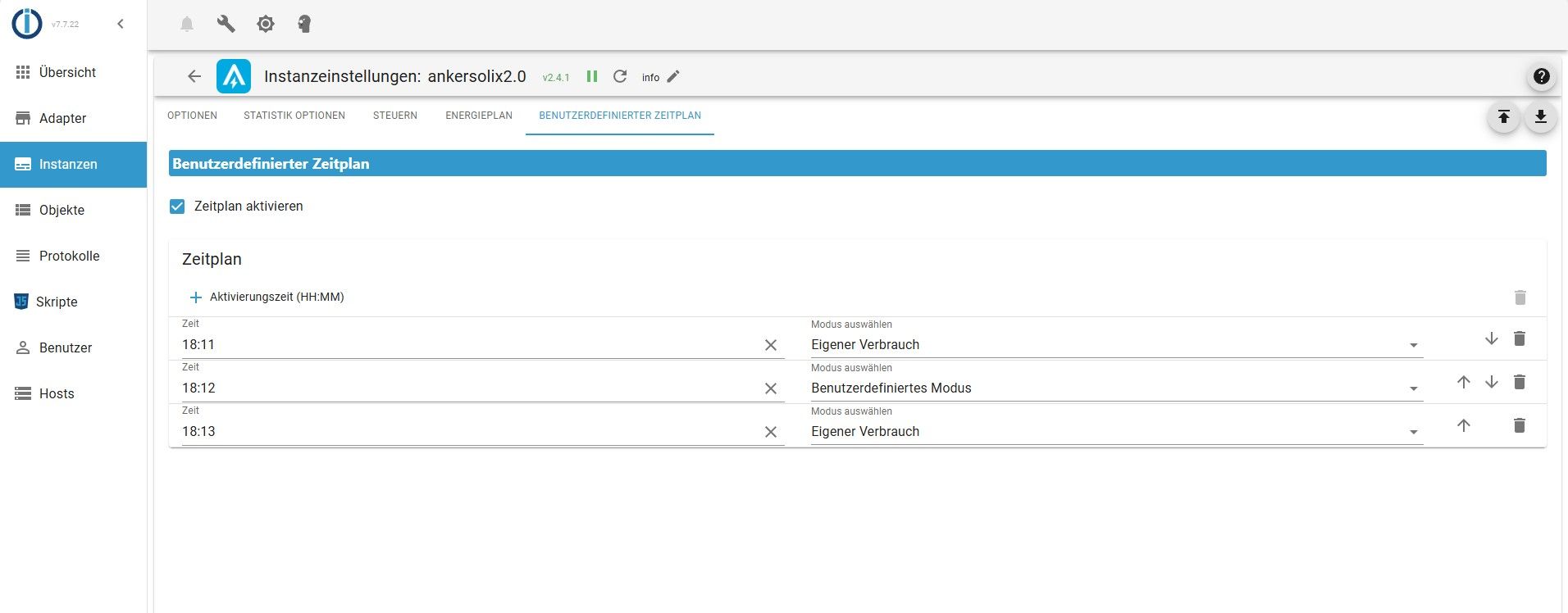Clear the 18:11 time field

point(771,346)
